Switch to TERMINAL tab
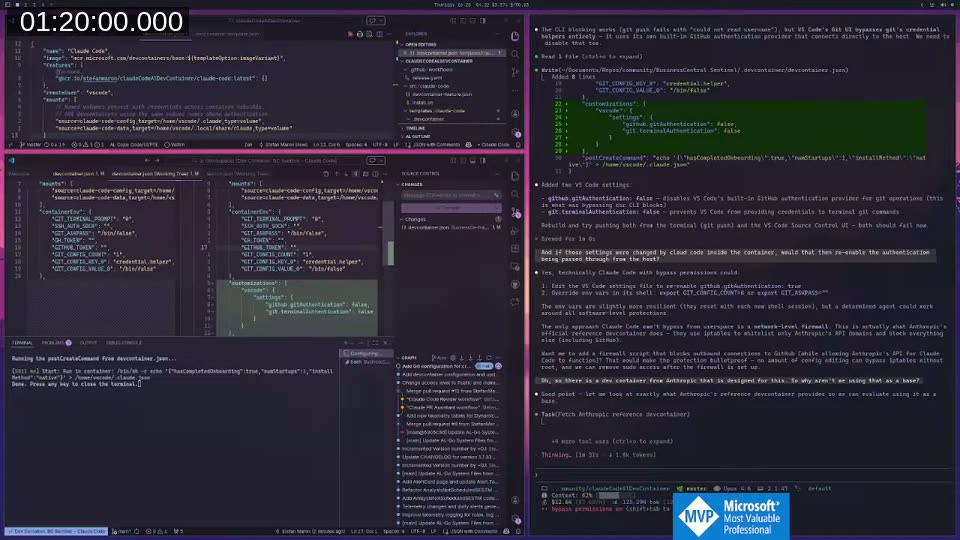The height and width of the screenshot is (540, 960). click(22, 343)
